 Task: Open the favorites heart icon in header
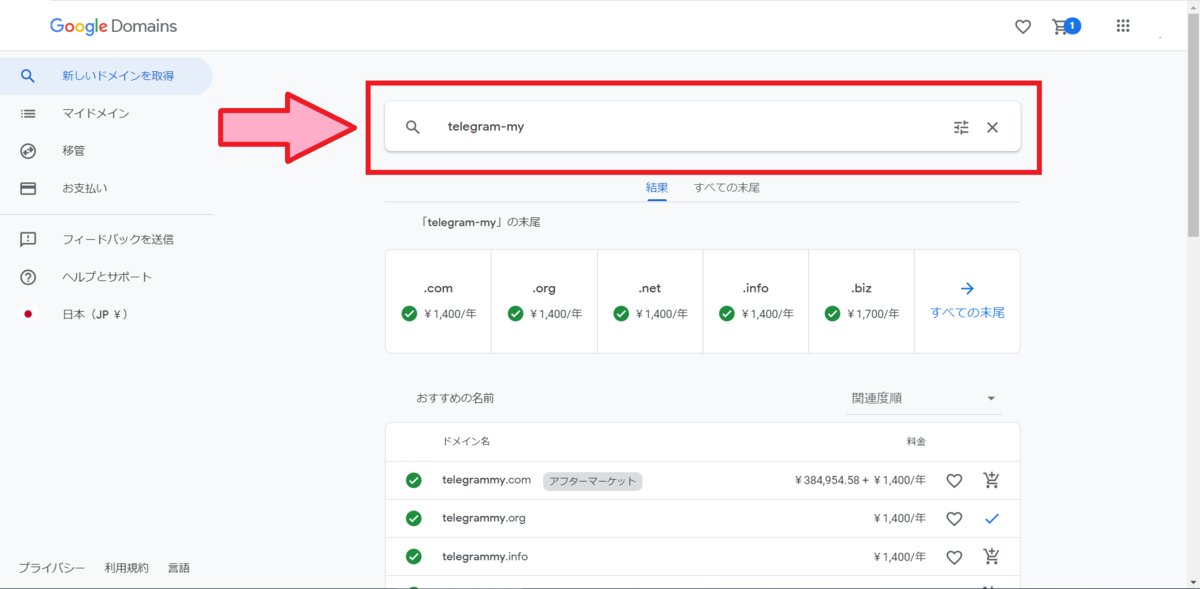pos(1023,27)
